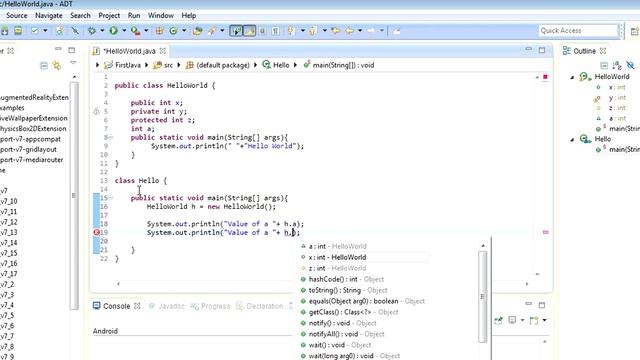The width and height of the screenshot is (640, 360).
Task: Expand breadcrumb arrow after FirstJava
Action: click(x=146, y=65)
